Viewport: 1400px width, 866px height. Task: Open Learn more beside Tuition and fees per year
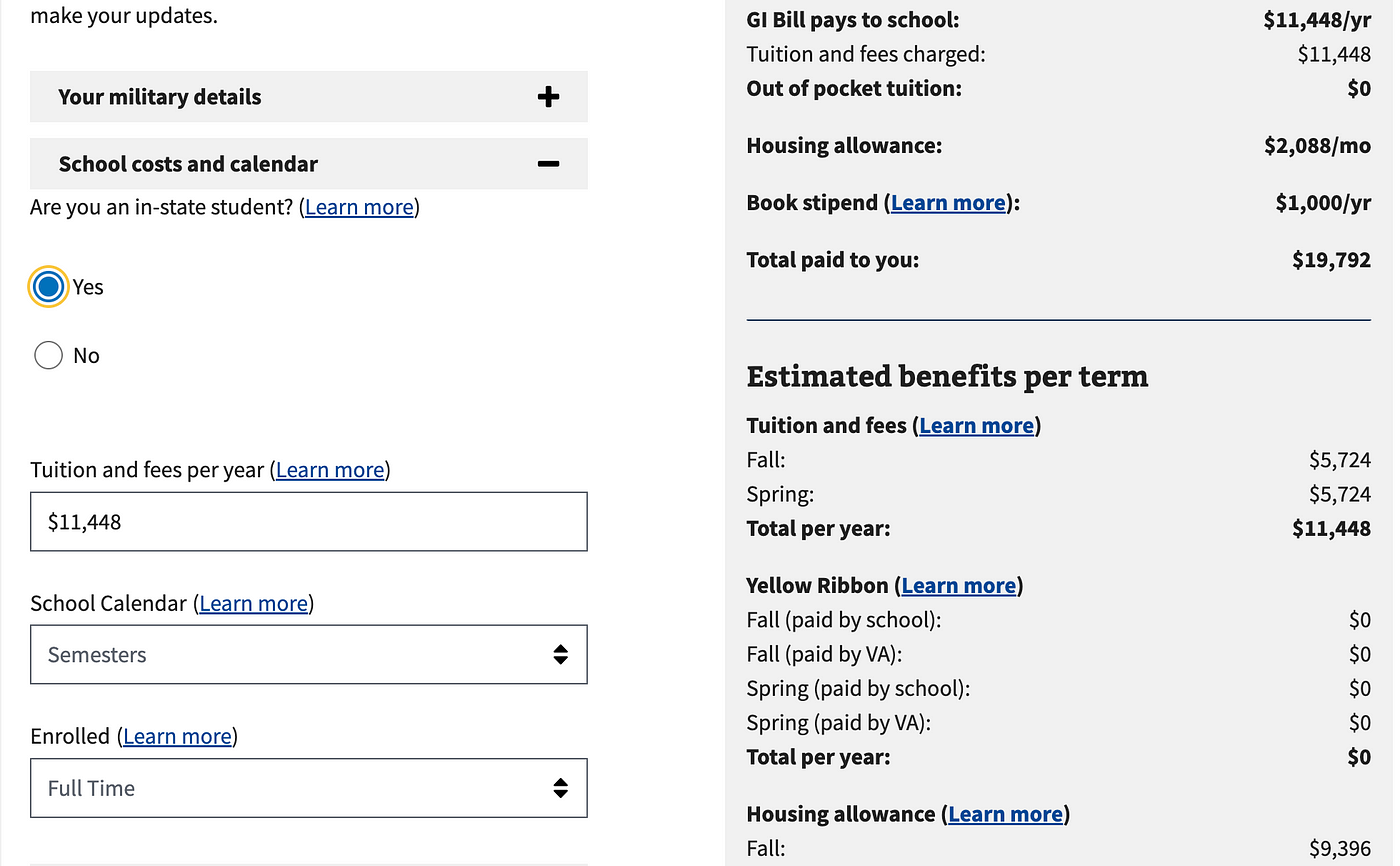(330, 470)
